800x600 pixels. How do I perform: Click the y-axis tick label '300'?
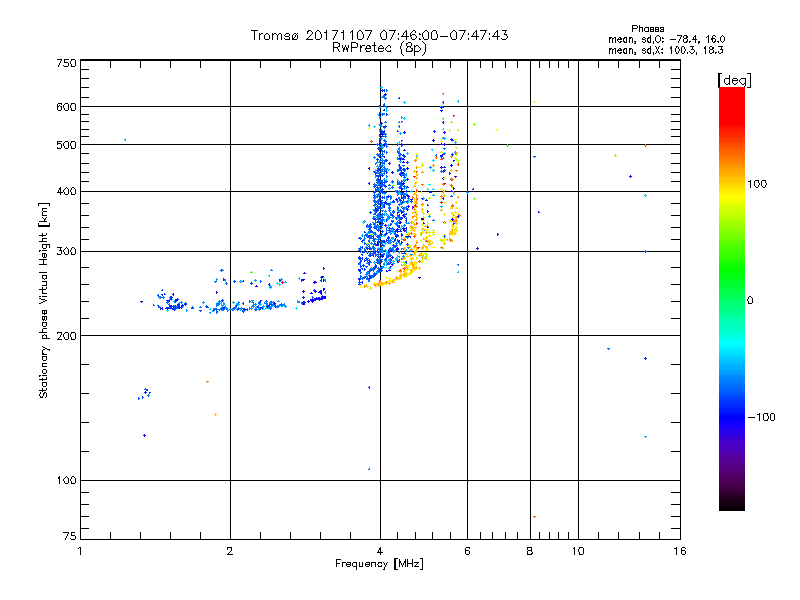[67, 252]
